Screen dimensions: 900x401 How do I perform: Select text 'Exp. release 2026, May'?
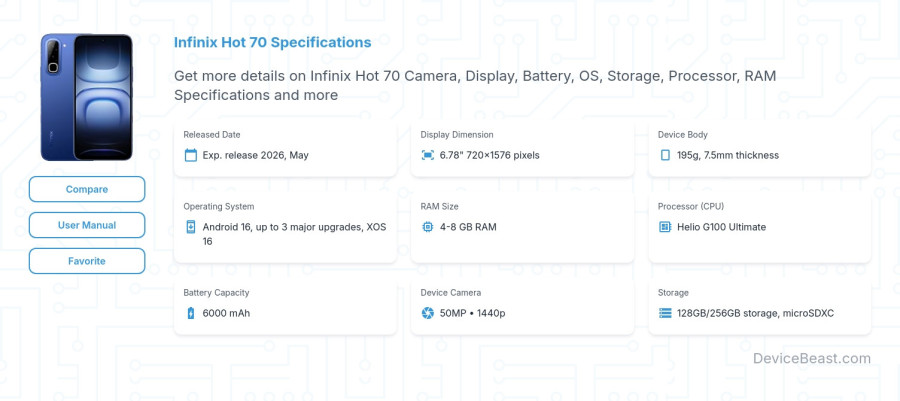point(255,155)
